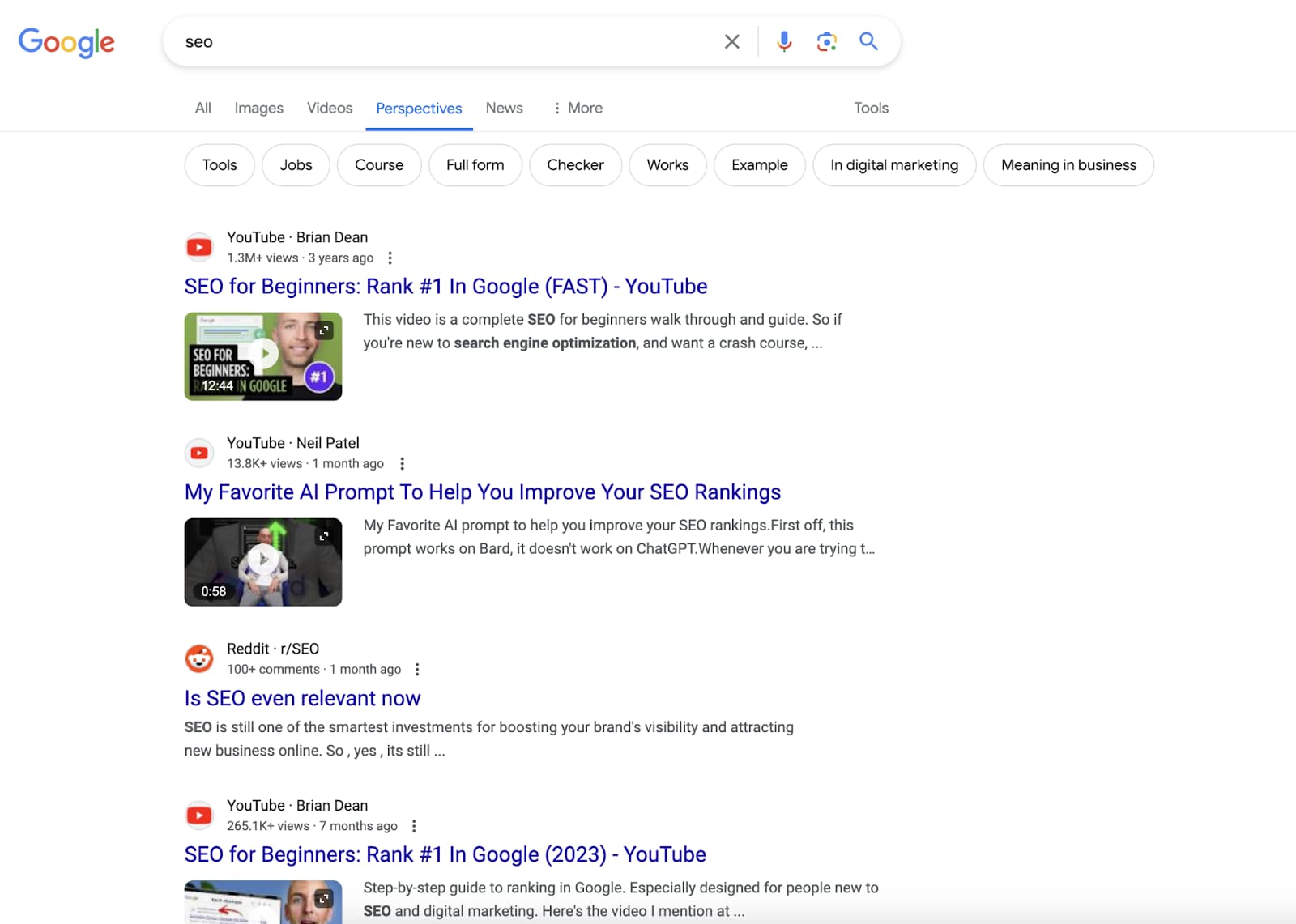Click the '1.3M+ views · 3 years ago' text

(301, 258)
